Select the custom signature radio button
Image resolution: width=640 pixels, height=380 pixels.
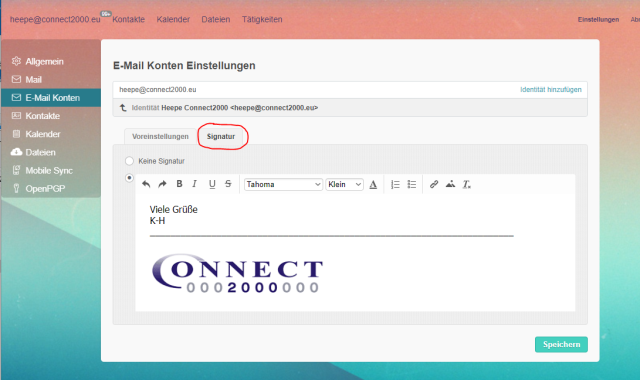coord(129,178)
